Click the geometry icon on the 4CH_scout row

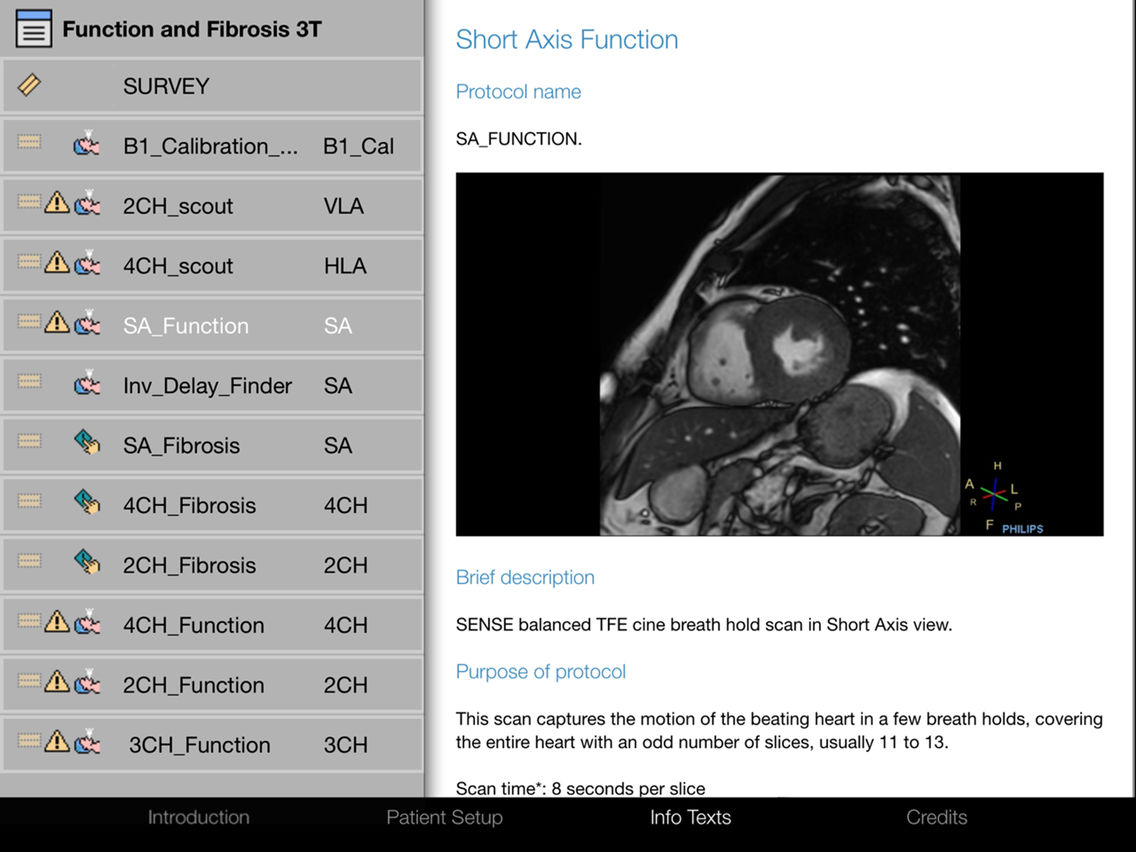pos(28,263)
